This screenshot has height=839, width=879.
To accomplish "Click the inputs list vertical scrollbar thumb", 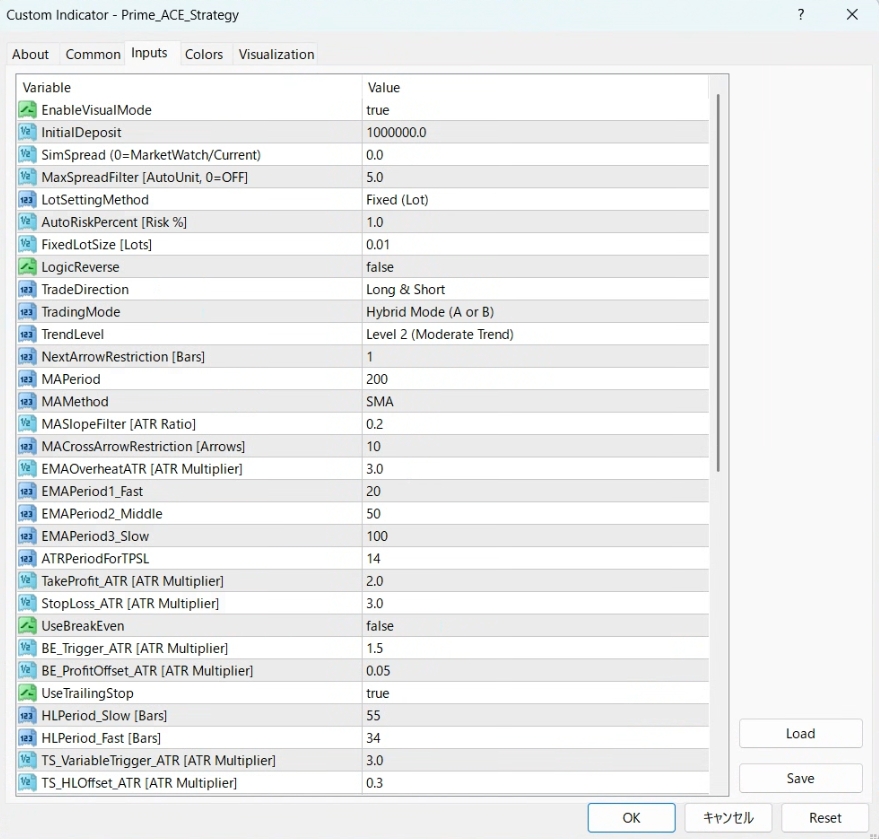I will 718,283.
